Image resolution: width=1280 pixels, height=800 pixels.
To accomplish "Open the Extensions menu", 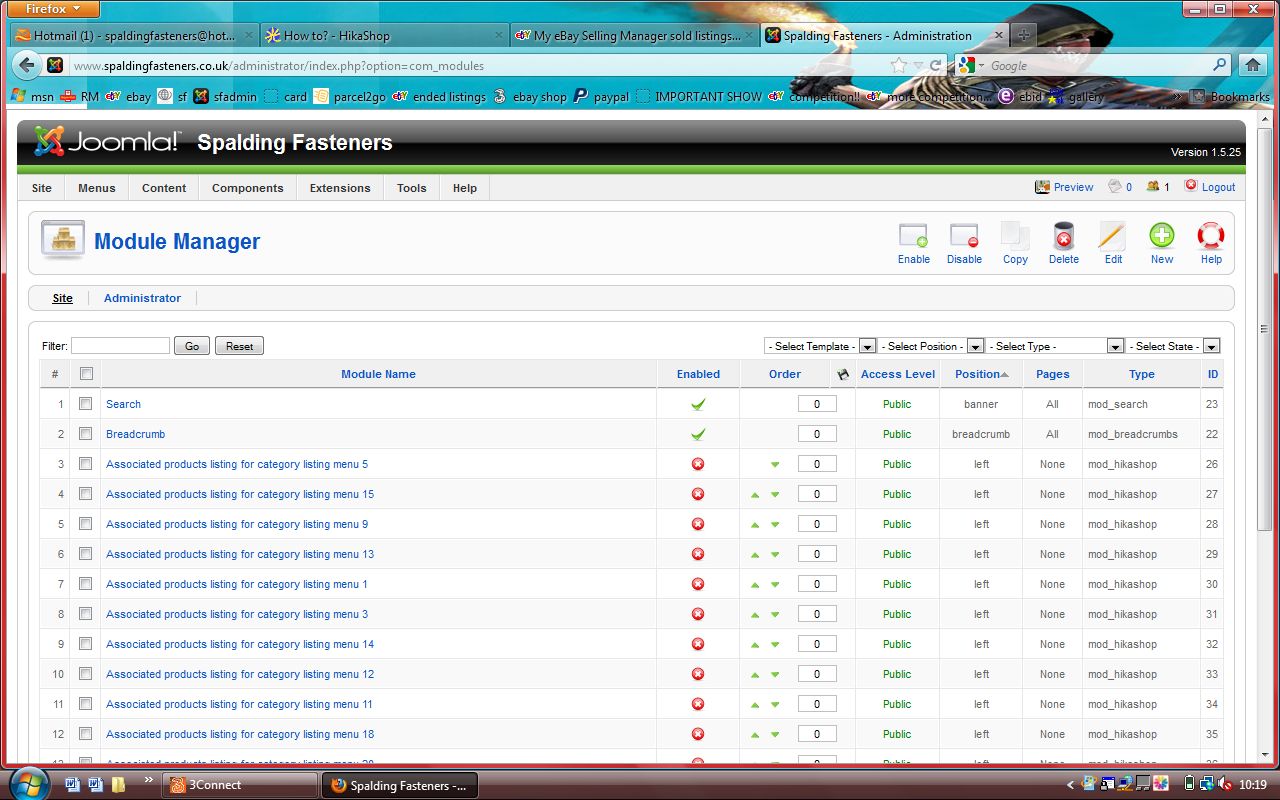I will 340,188.
